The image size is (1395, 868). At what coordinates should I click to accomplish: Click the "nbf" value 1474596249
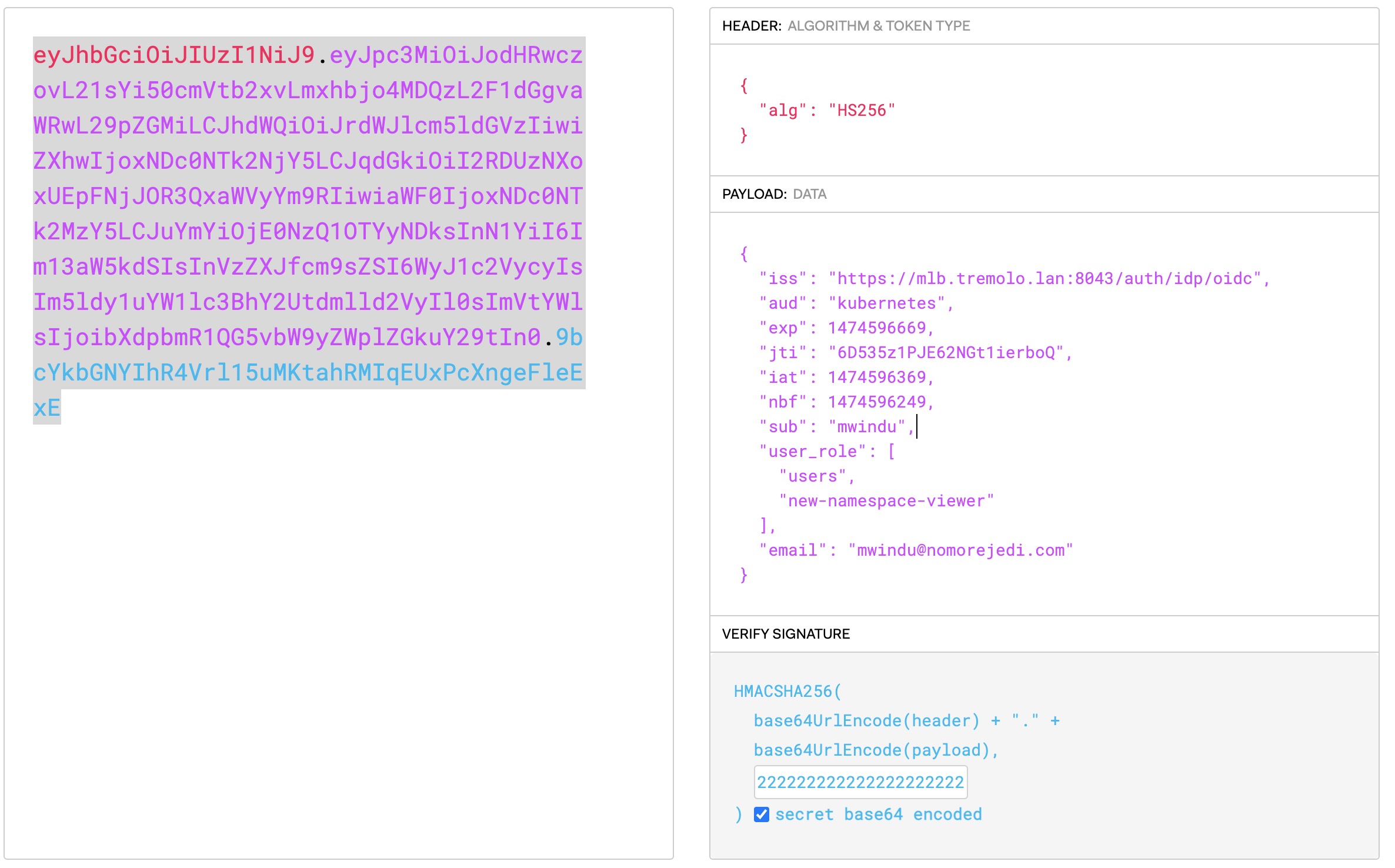(x=877, y=402)
